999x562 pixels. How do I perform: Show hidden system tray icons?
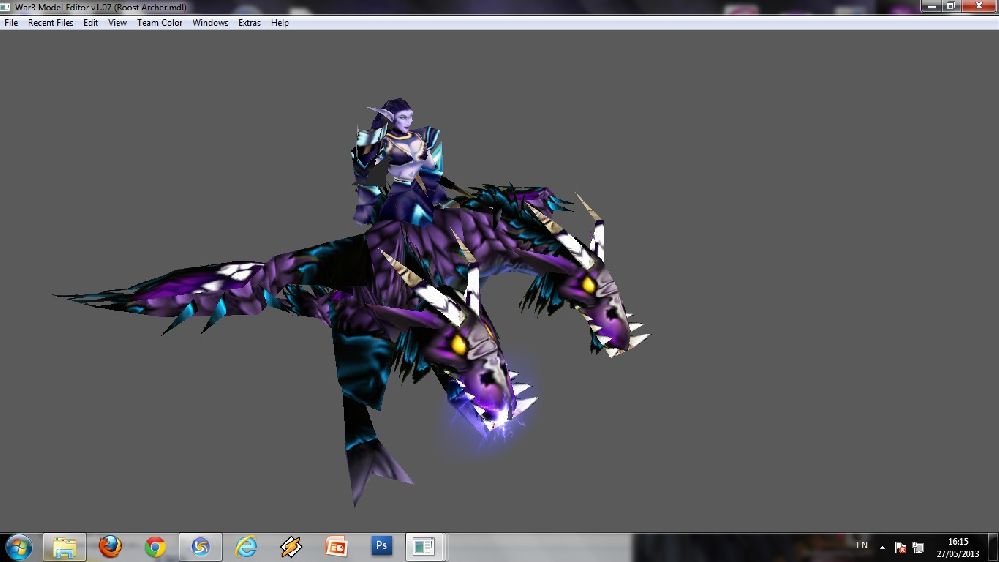tap(882, 547)
